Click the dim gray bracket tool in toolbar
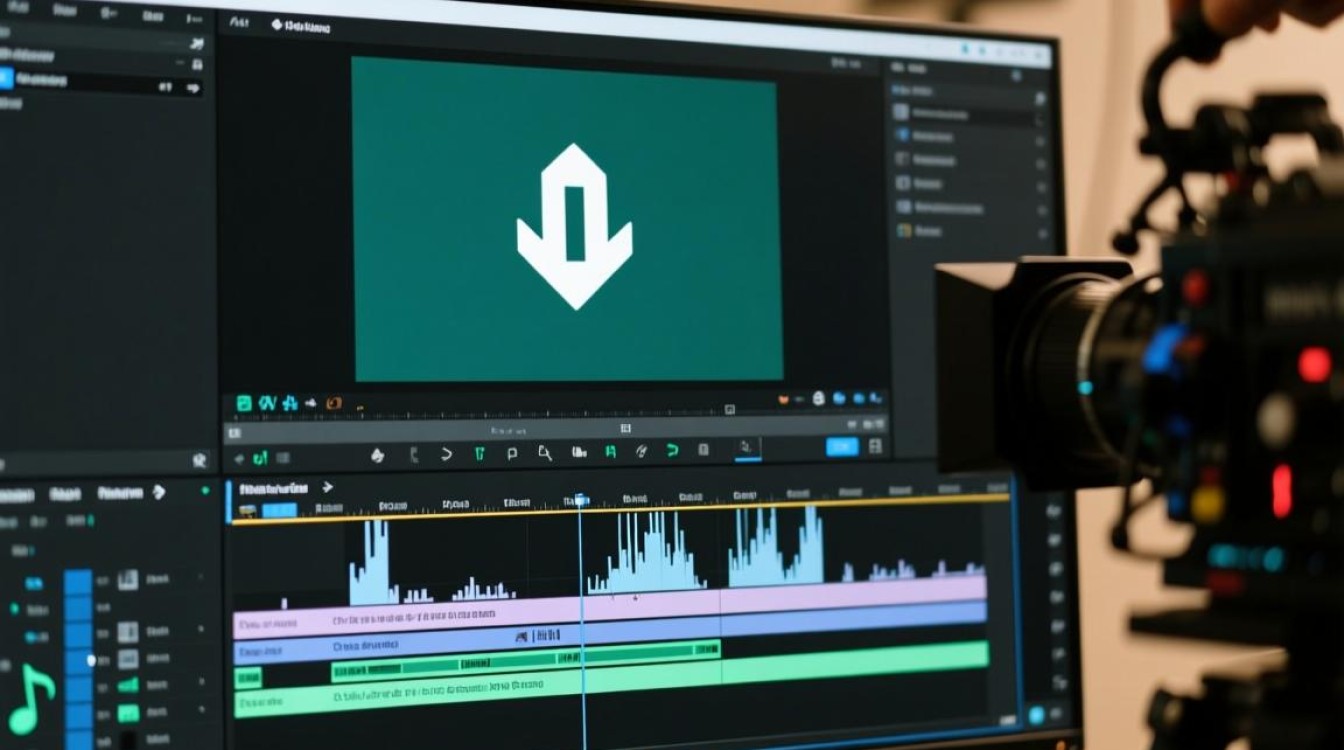1344x750 pixels. (x=413, y=455)
